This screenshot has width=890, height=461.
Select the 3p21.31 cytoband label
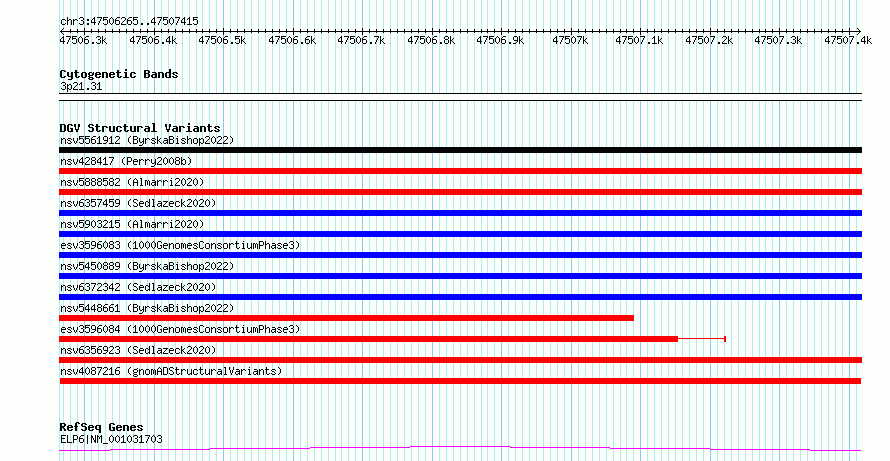tap(81, 87)
